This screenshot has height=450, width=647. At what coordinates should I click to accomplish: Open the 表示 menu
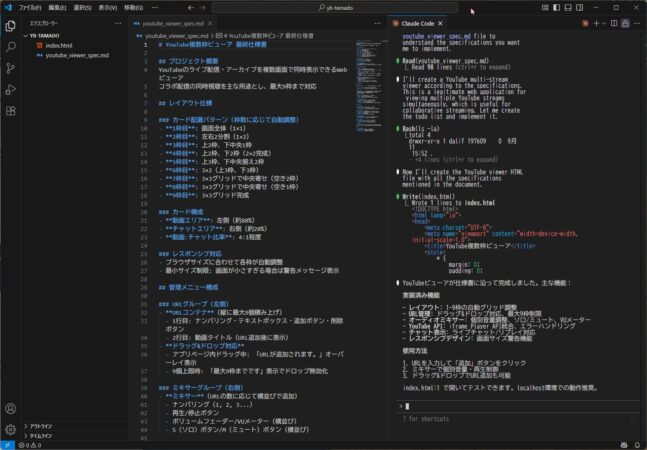(108, 7)
